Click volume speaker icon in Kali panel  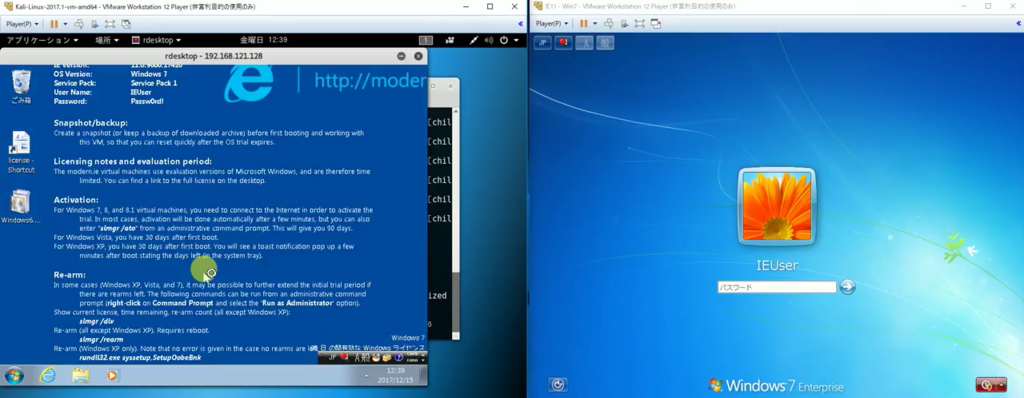click(x=489, y=40)
